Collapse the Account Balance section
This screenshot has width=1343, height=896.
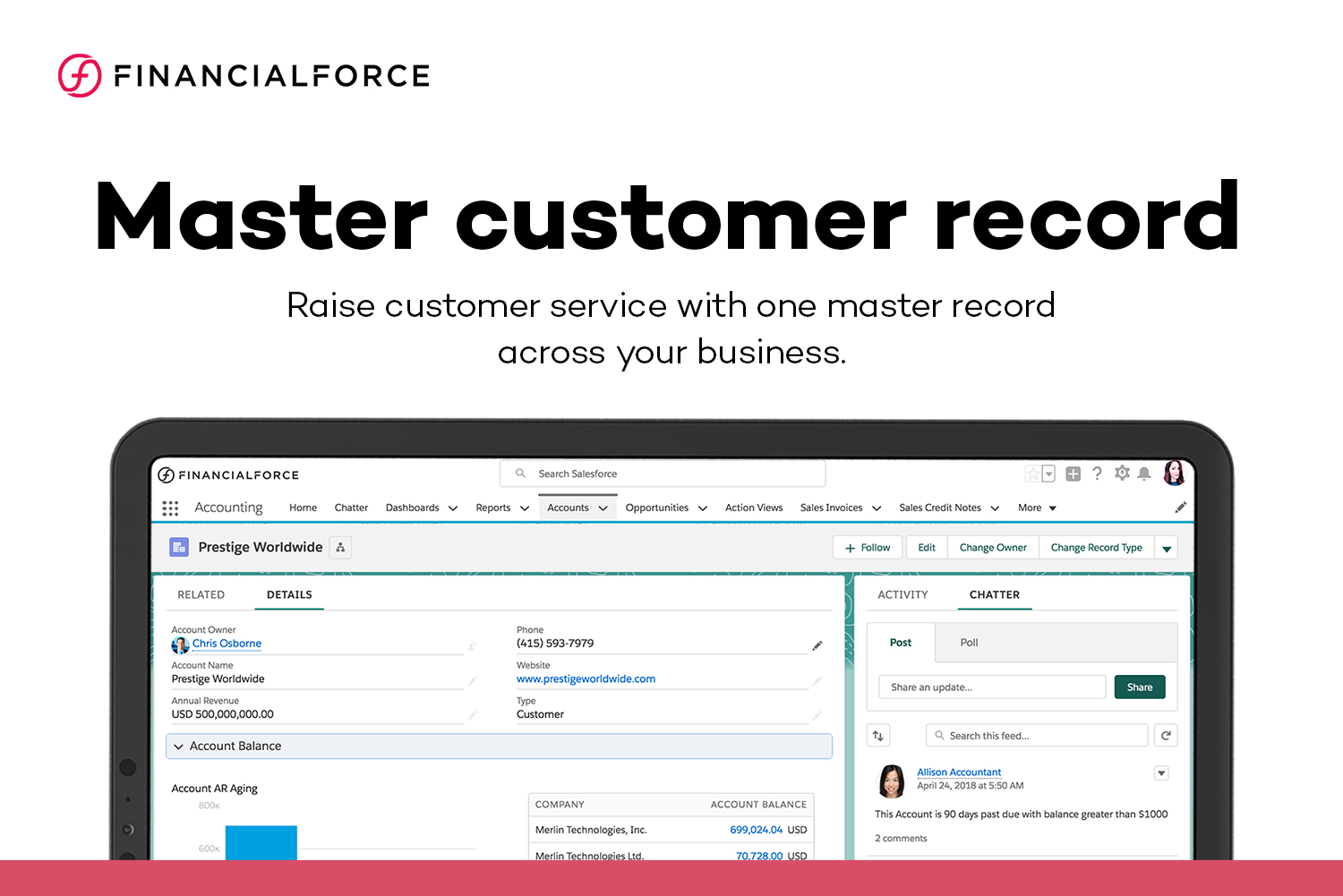(178, 746)
